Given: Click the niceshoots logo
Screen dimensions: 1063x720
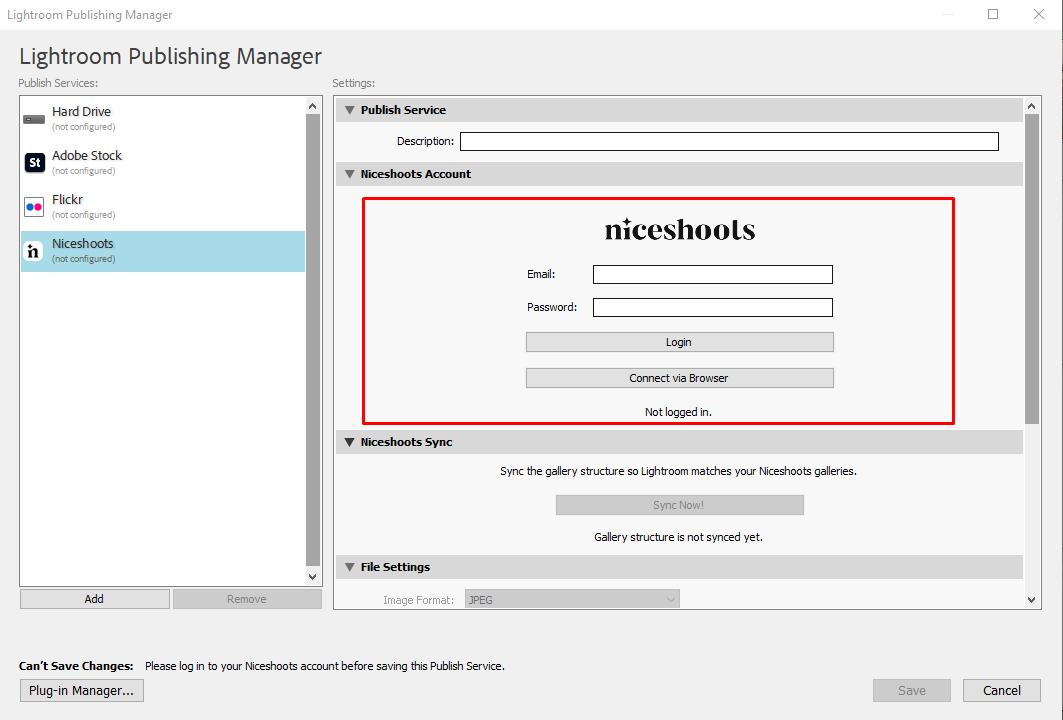Looking at the screenshot, I should [x=679, y=230].
